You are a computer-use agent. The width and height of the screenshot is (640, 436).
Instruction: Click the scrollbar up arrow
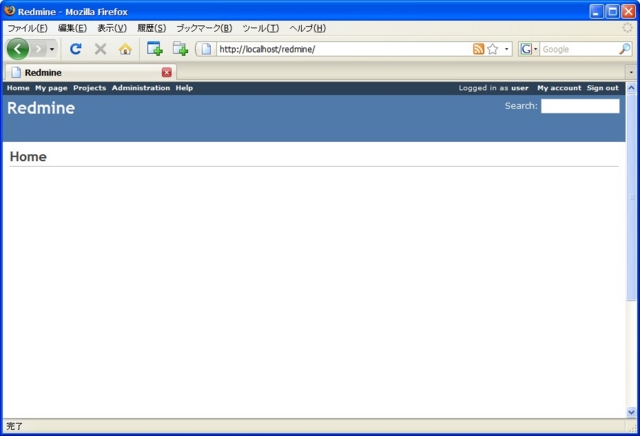tap(631, 88)
